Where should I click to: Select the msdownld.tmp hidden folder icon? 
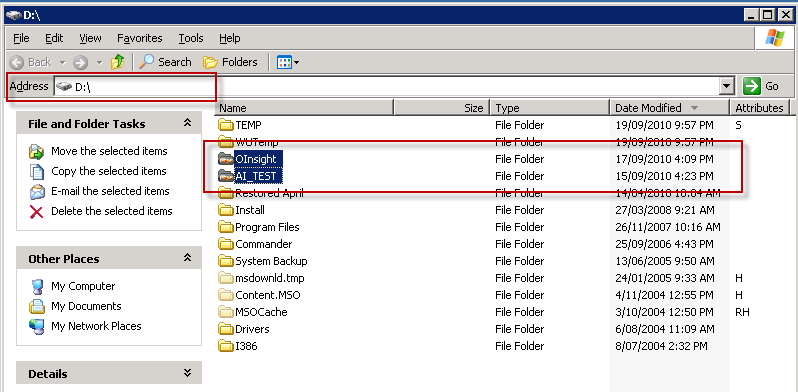tap(225, 278)
